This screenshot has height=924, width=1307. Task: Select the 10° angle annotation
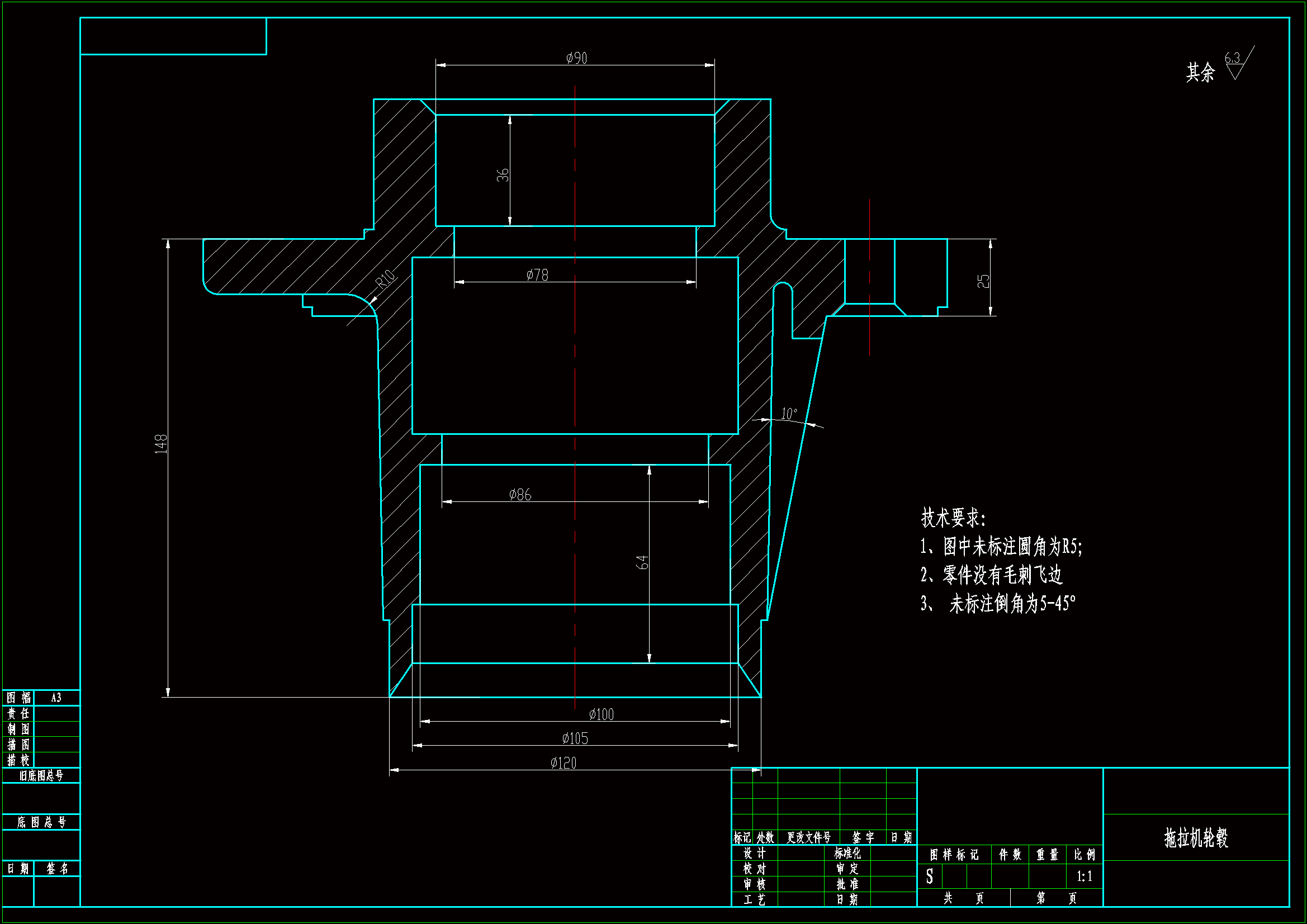[x=788, y=414]
